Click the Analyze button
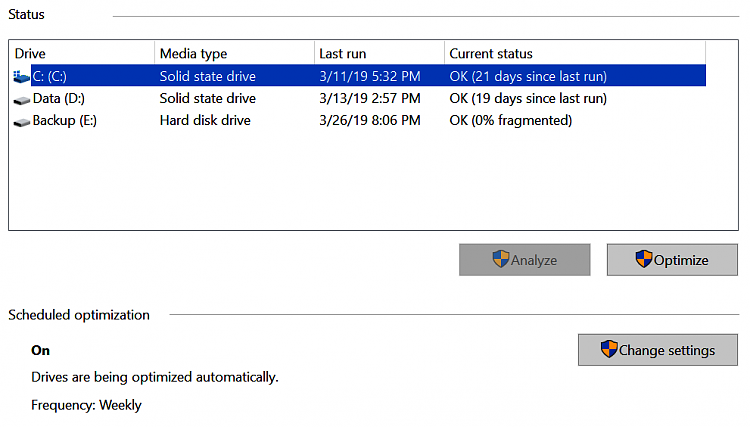This screenshot has height=427, width=750. point(524,260)
